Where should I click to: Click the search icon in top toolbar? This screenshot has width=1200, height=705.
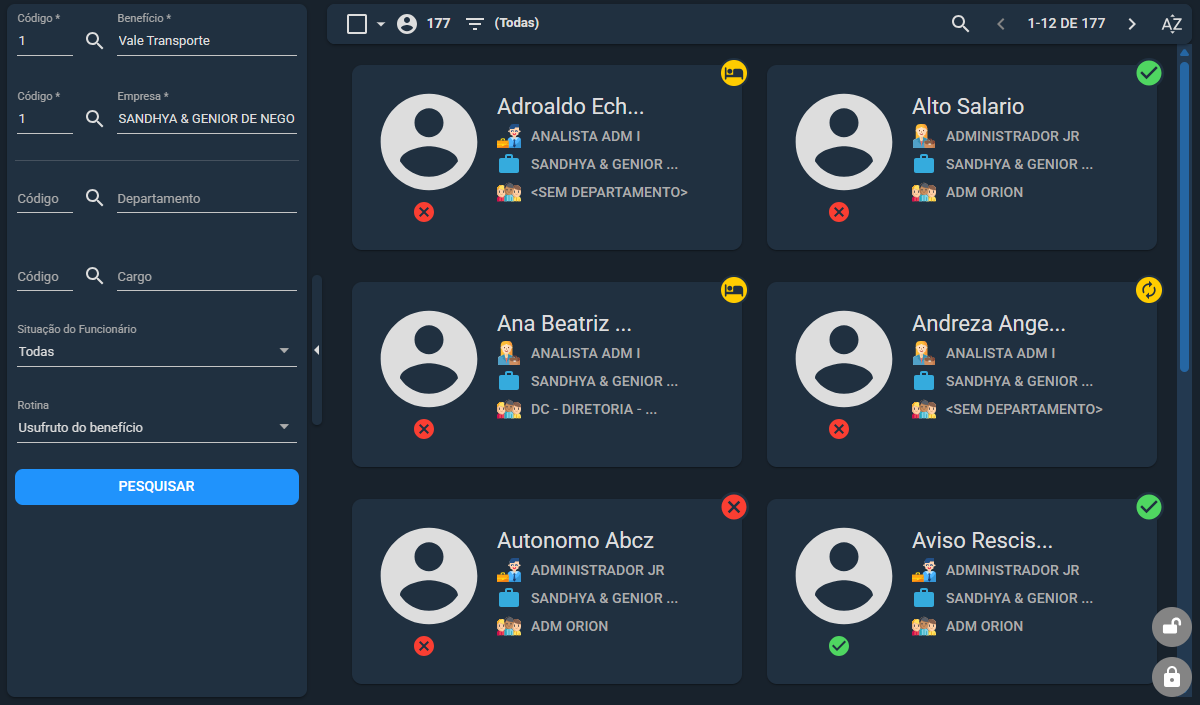(960, 24)
